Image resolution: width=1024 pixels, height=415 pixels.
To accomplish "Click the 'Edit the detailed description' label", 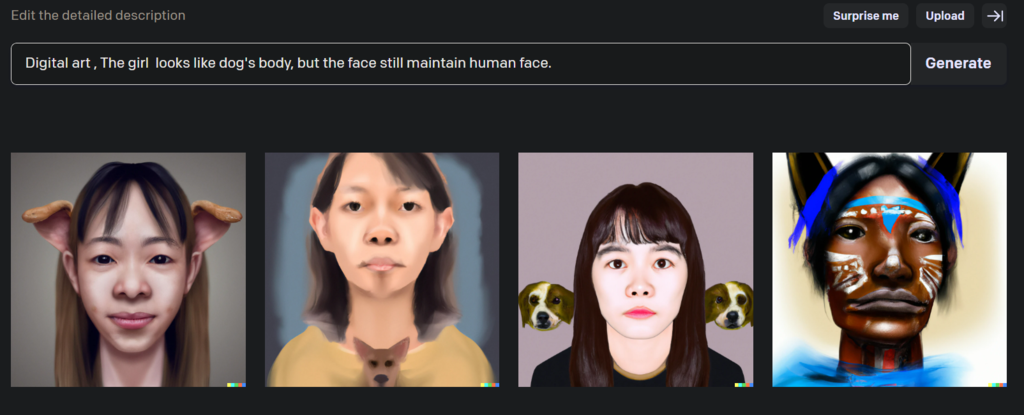I will (98, 15).
